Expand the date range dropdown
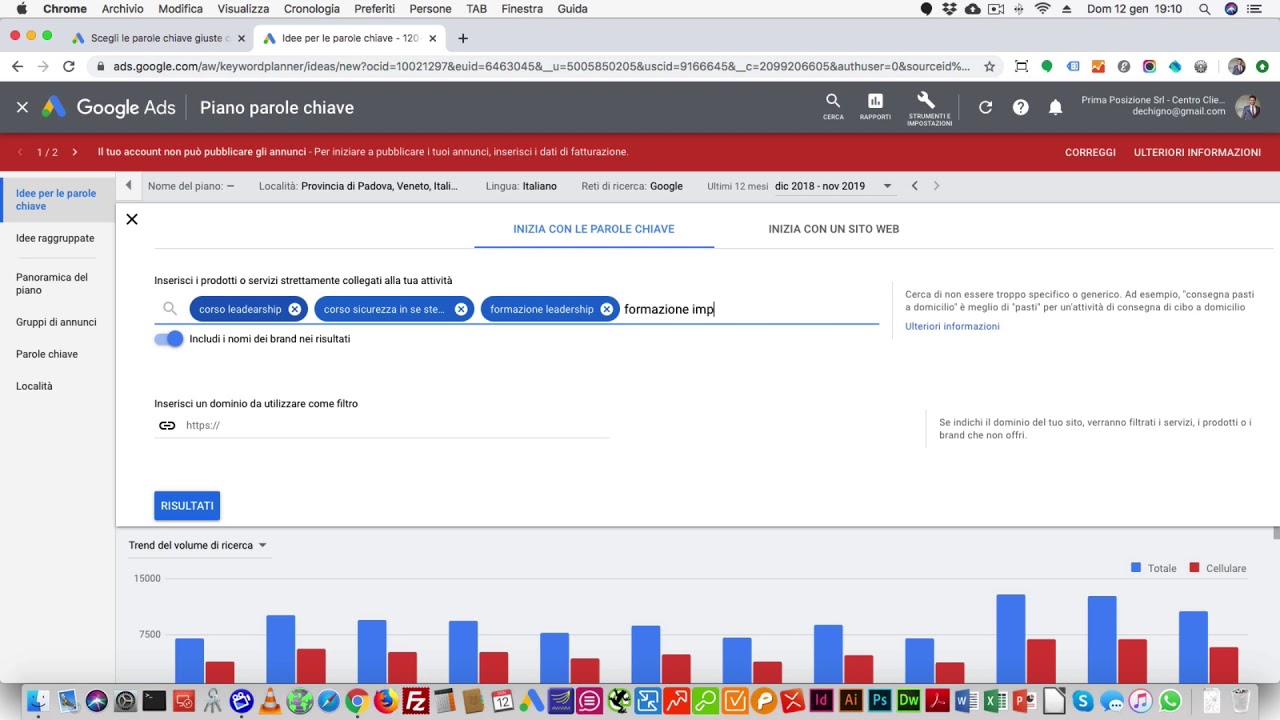This screenshot has width=1280, height=720. click(886, 186)
